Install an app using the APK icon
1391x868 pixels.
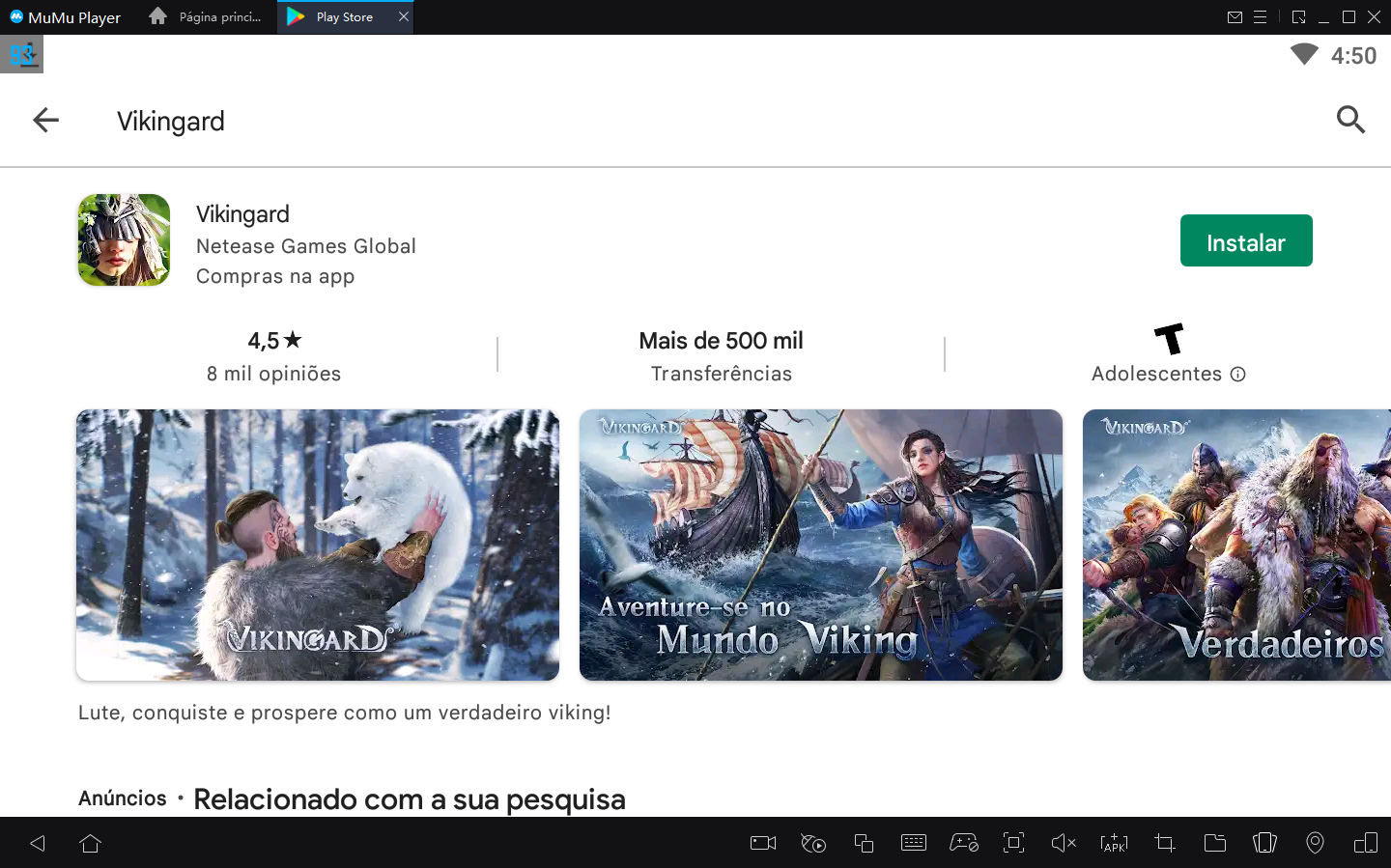tap(1114, 843)
